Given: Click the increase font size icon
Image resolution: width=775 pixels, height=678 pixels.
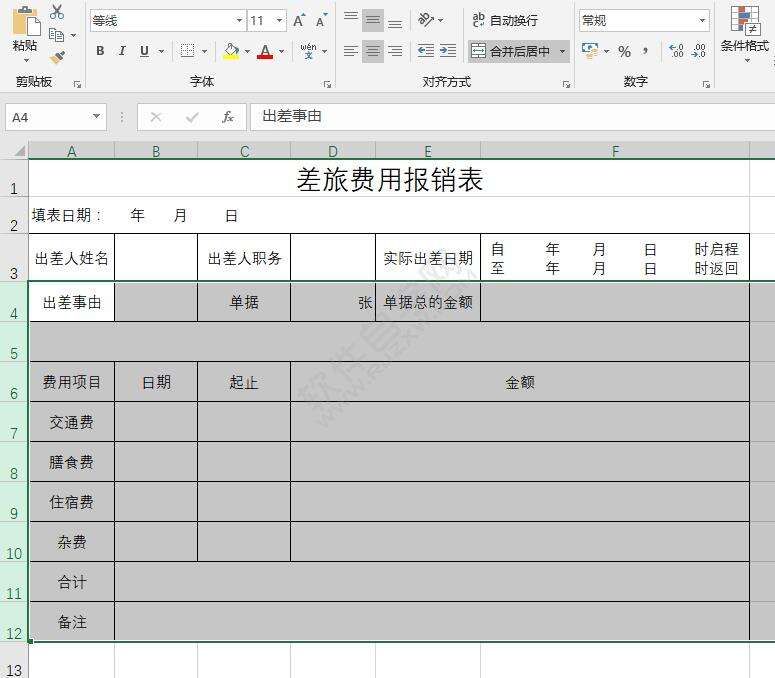Looking at the screenshot, I should click(300, 20).
